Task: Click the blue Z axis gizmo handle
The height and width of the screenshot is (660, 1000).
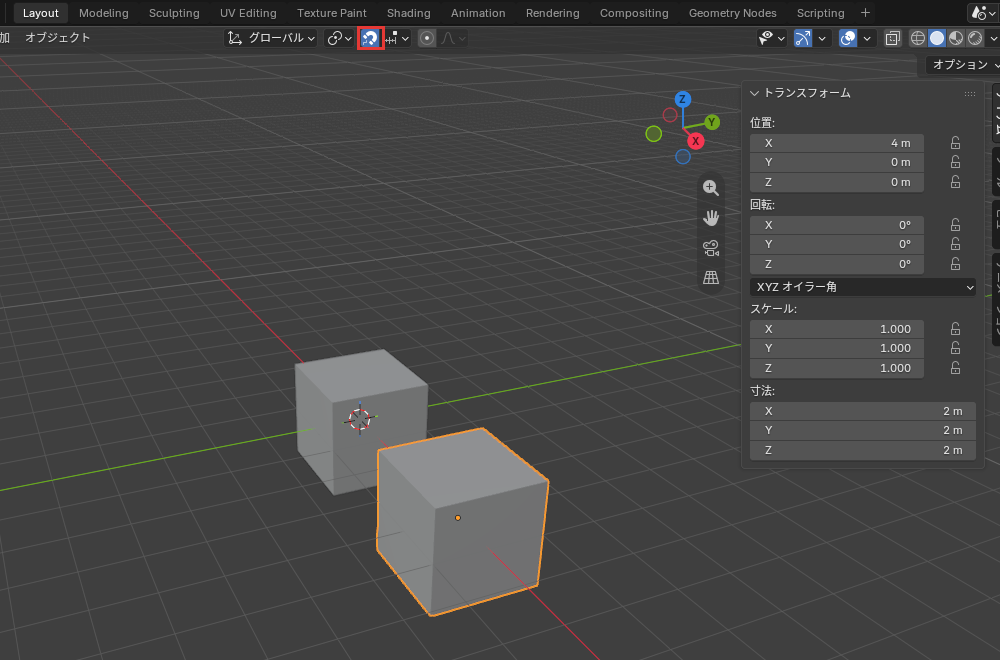Action: tap(682, 99)
